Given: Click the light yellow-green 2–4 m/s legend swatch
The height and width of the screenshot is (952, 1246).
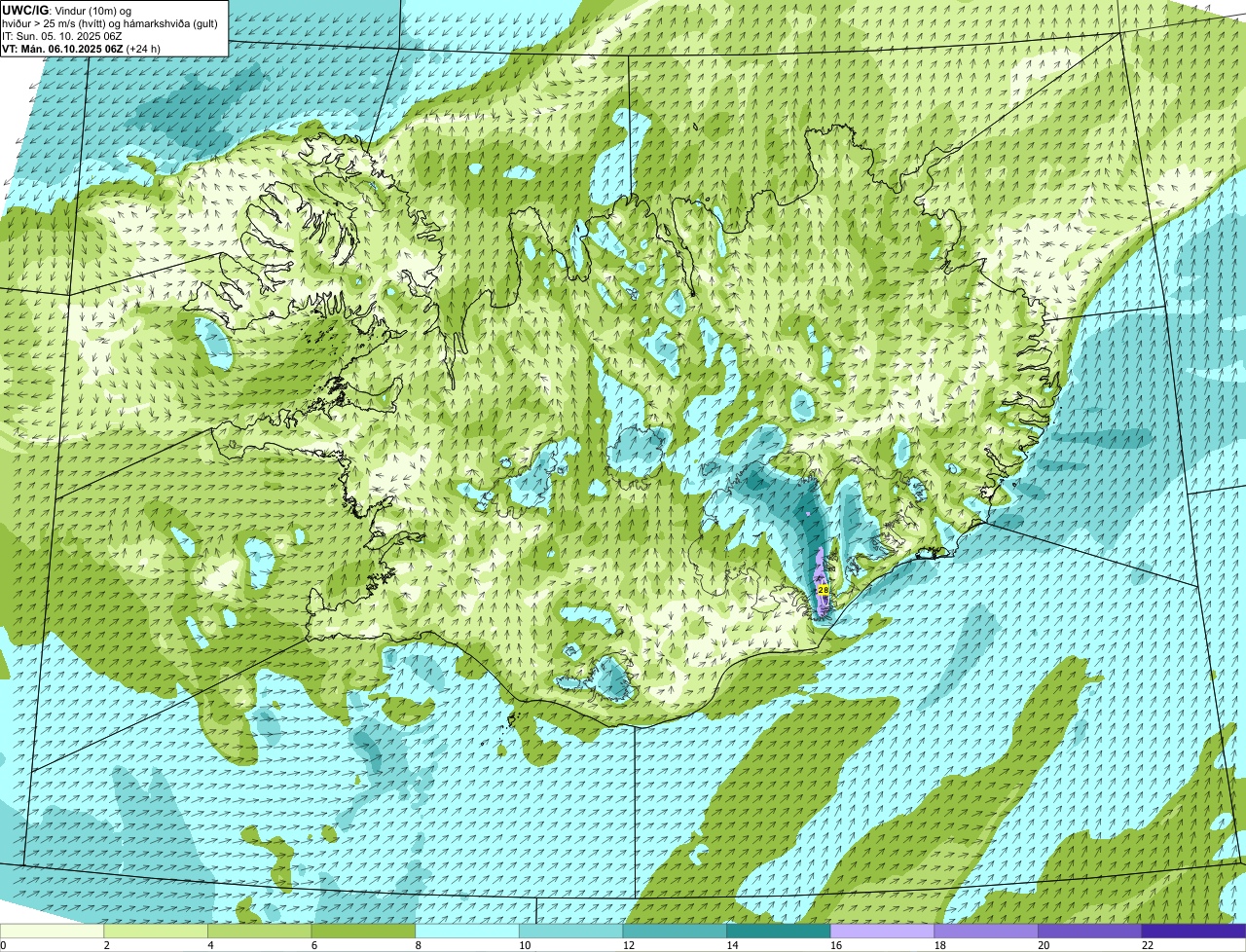Looking at the screenshot, I should coord(156,931).
